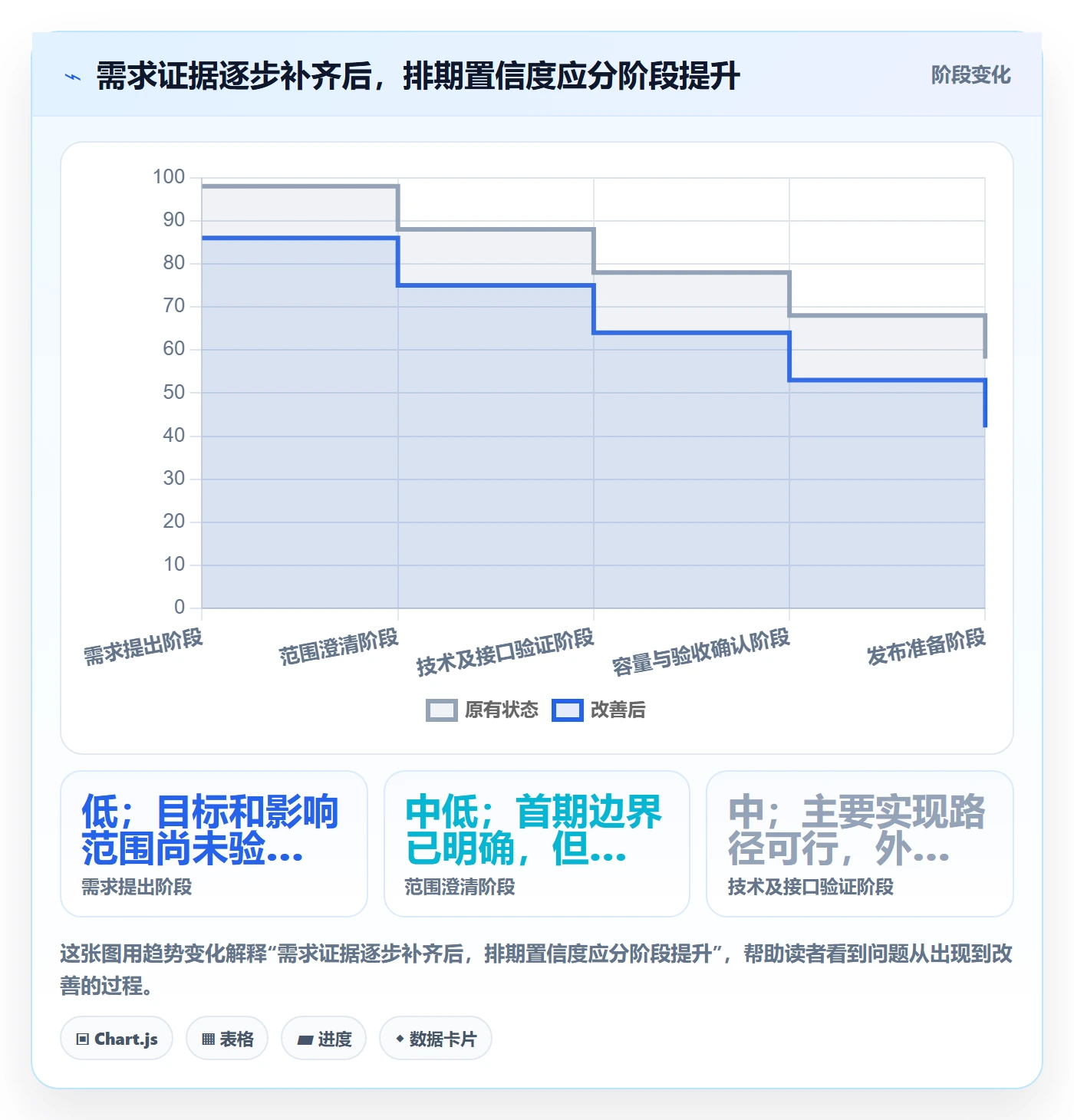Open the 范围澄清阶段 data card
This screenshot has height=1120, width=1074.
537,844
